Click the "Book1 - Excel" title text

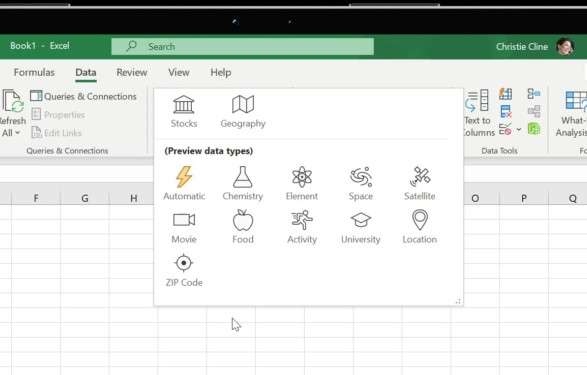tap(40, 46)
